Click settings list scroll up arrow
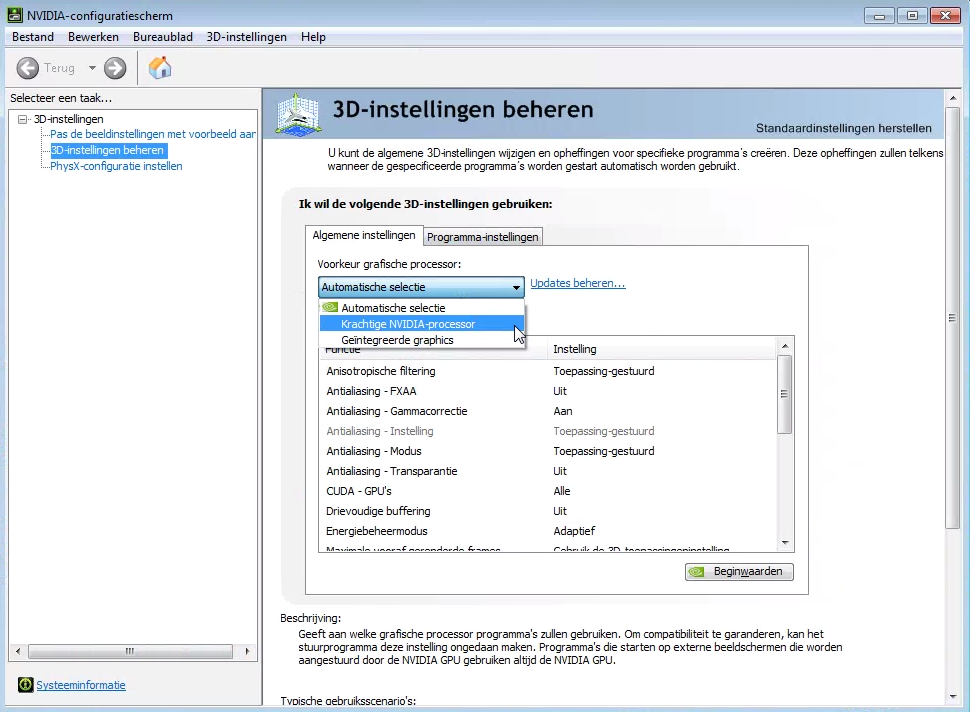 coord(785,346)
